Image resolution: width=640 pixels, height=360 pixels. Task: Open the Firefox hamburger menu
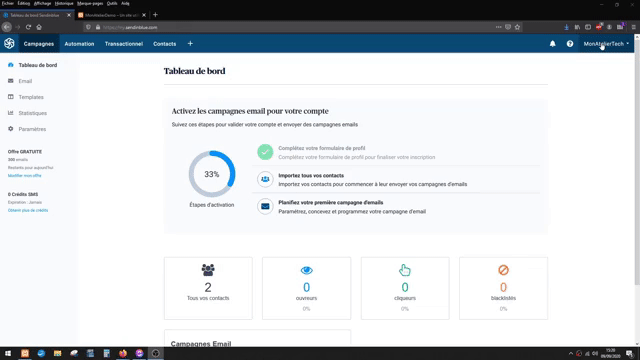[x=633, y=27]
